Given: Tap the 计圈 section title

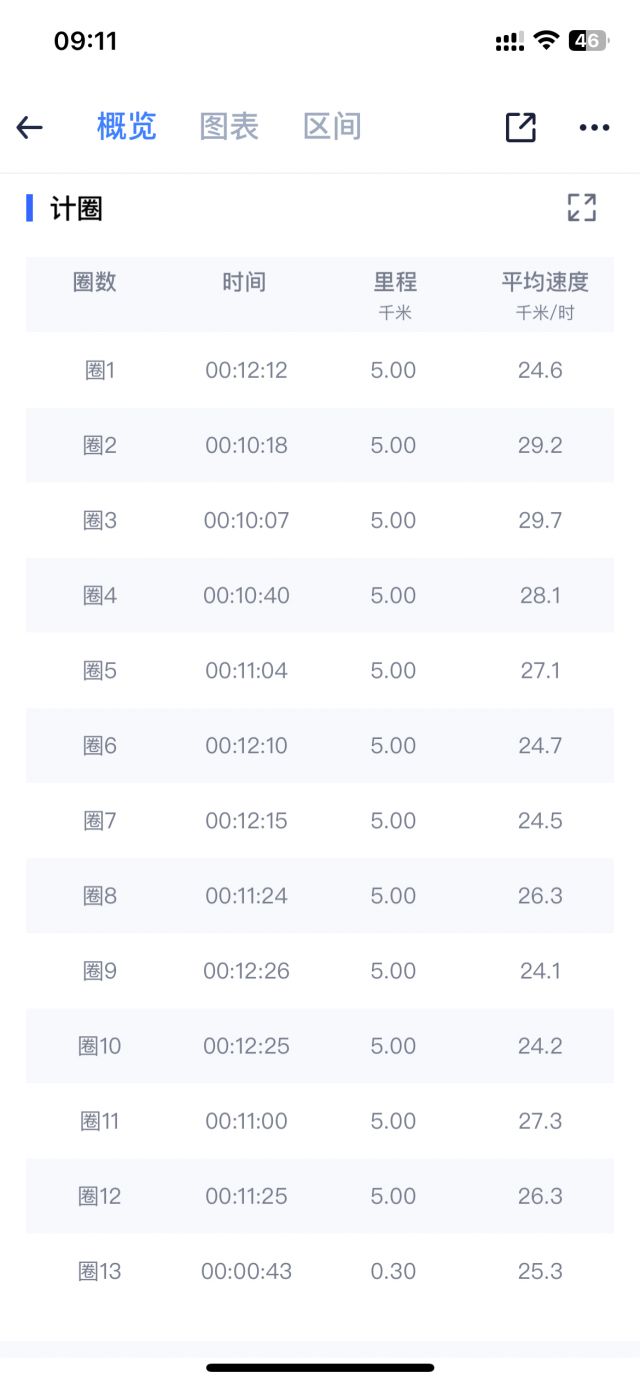Looking at the screenshot, I should point(77,208).
